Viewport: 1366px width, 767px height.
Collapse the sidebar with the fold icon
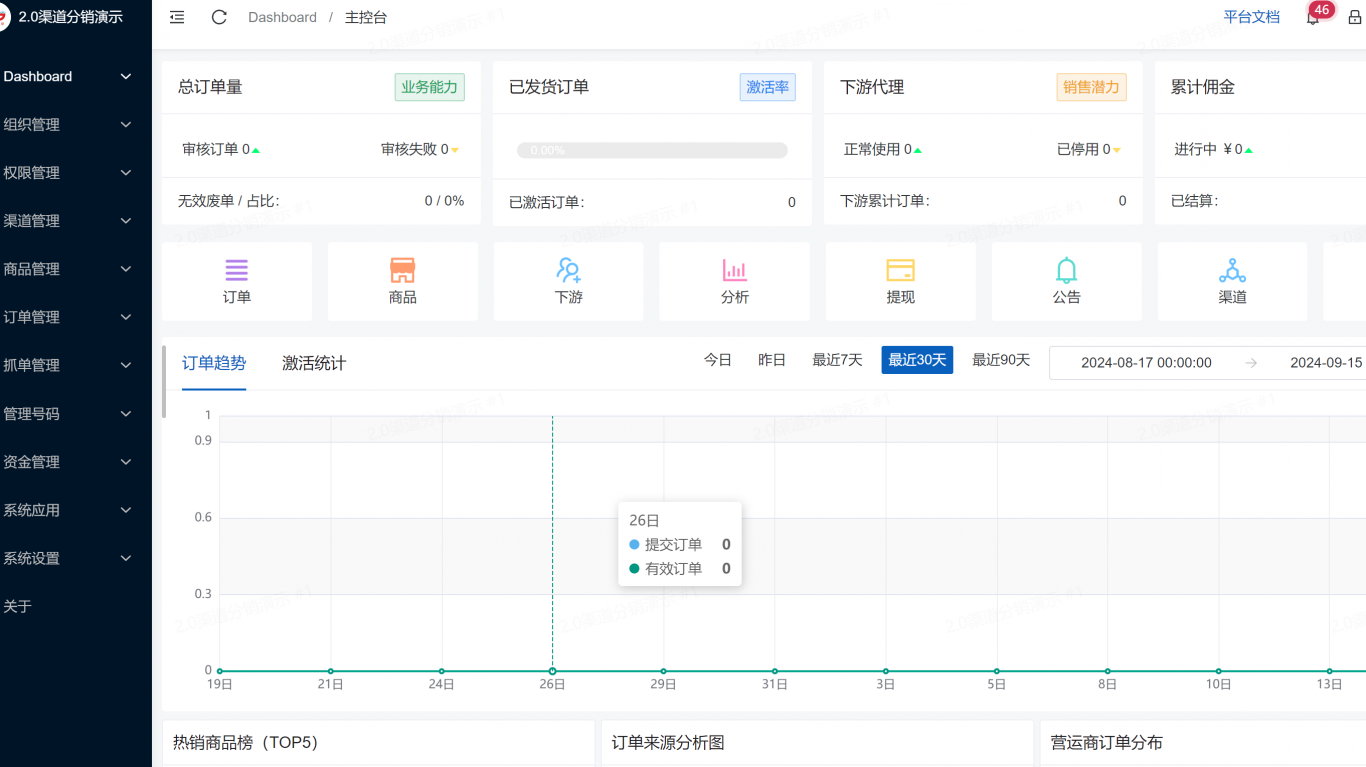pyautogui.click(x=177, y=17)
